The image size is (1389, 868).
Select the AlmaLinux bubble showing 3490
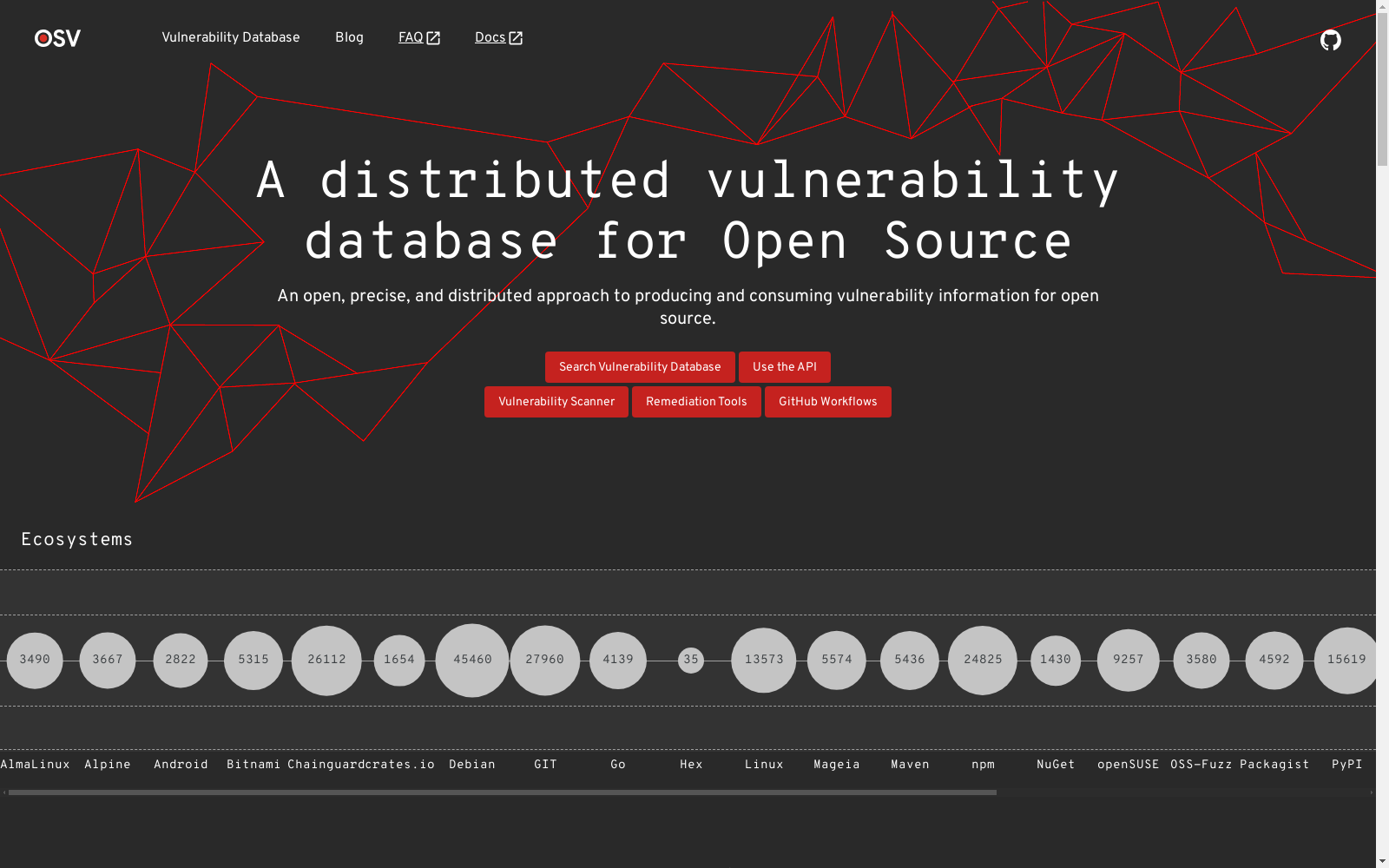tap(35, 661)
